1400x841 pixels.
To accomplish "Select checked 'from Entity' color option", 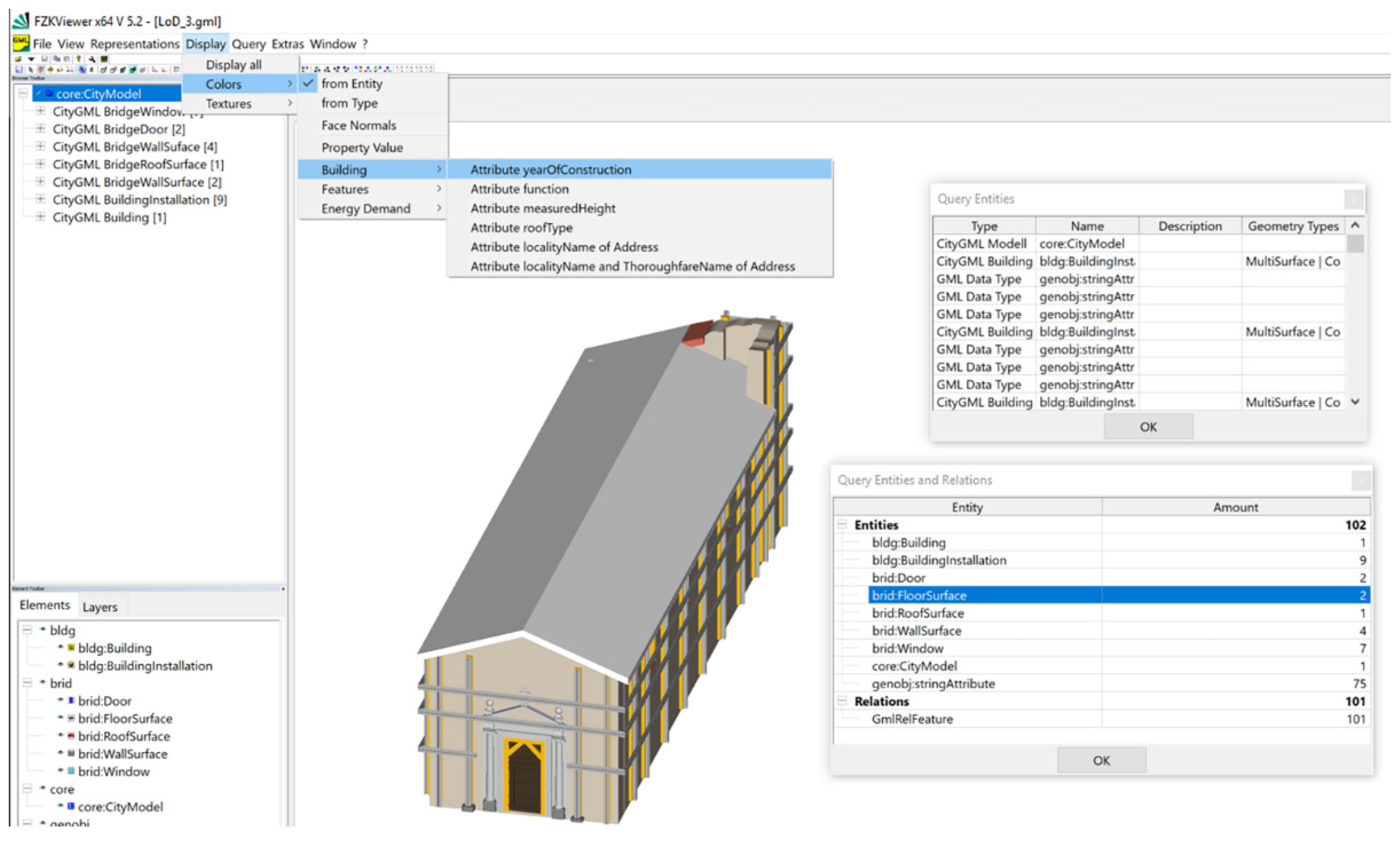I will 351,84.
